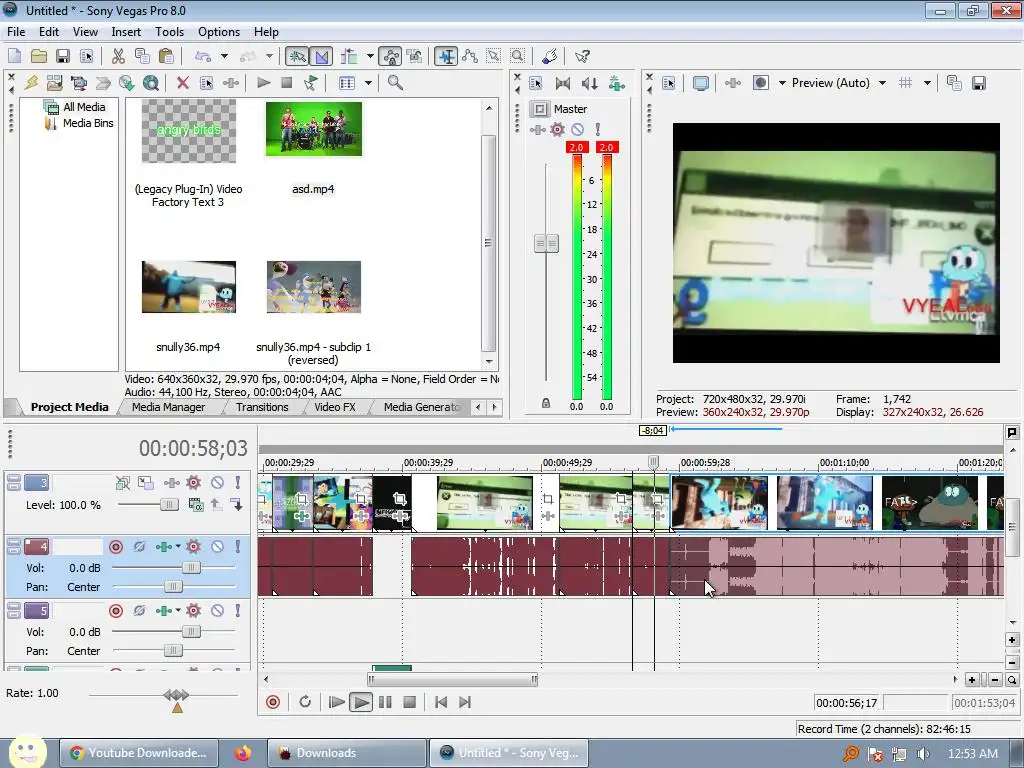Remove selected media with the red X
The height and width of the screenshot is (768, 1024).
tap(183, 83)
